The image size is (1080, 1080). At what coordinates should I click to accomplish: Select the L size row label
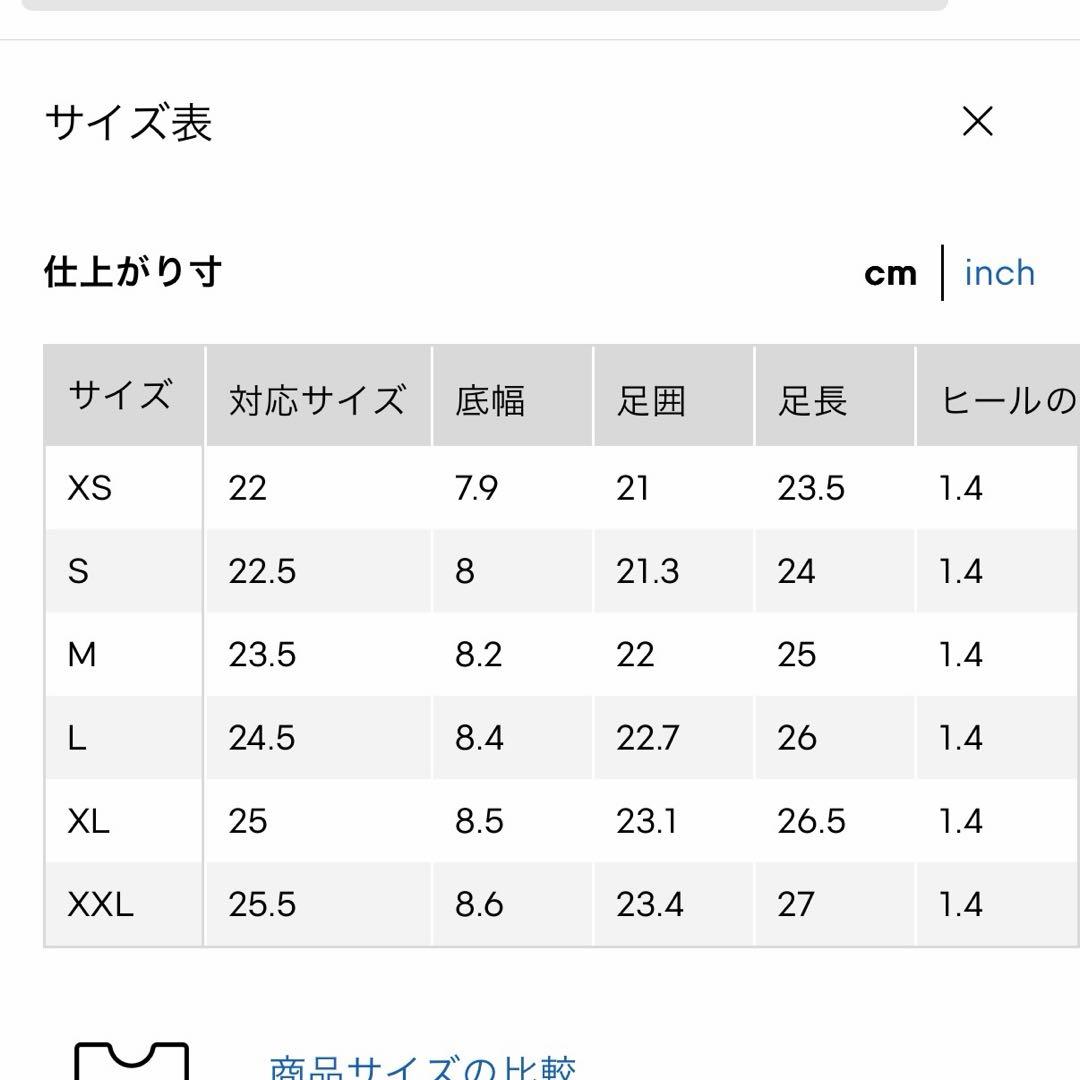click(77, 738)
